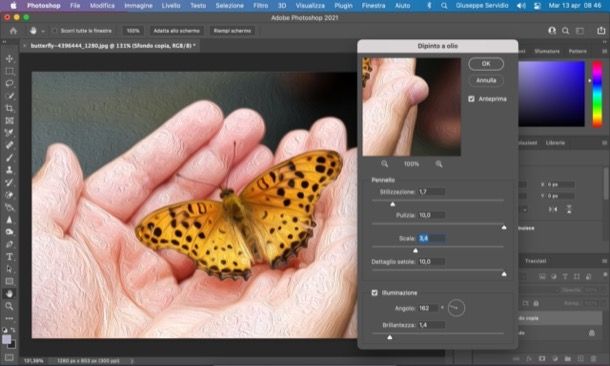Open the Photoshop search icon
The width and height of the screenshot is (610, 366).
coord(566,31)
